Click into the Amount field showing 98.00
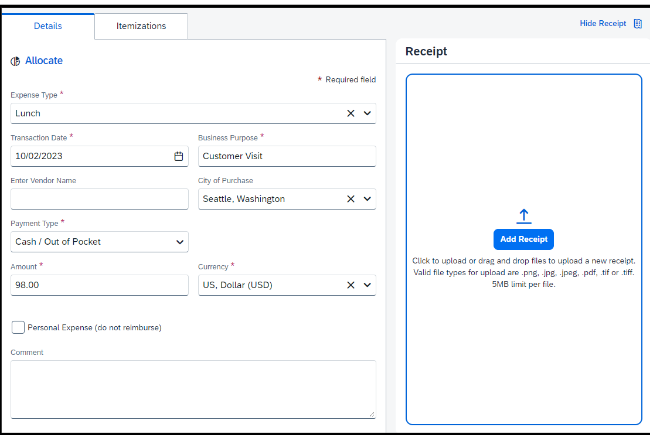Viewport: 650px width, 435px height. 99,285
